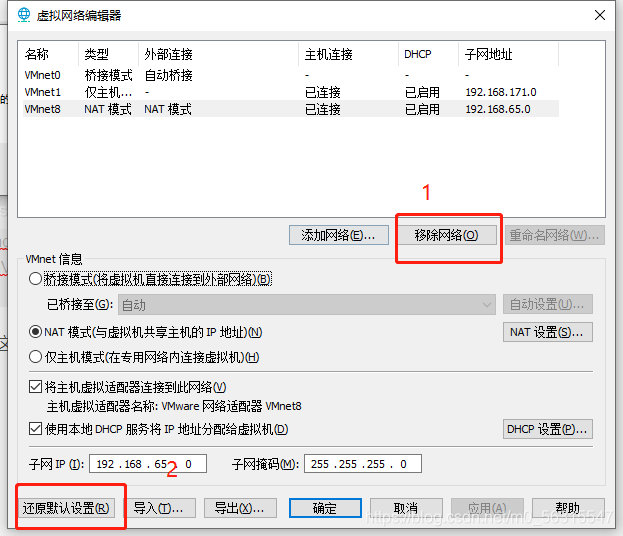Click the 重命名网络(W)... button
Image resolution: width=623 pixels, height=536 pixels.
pos(555,235)
